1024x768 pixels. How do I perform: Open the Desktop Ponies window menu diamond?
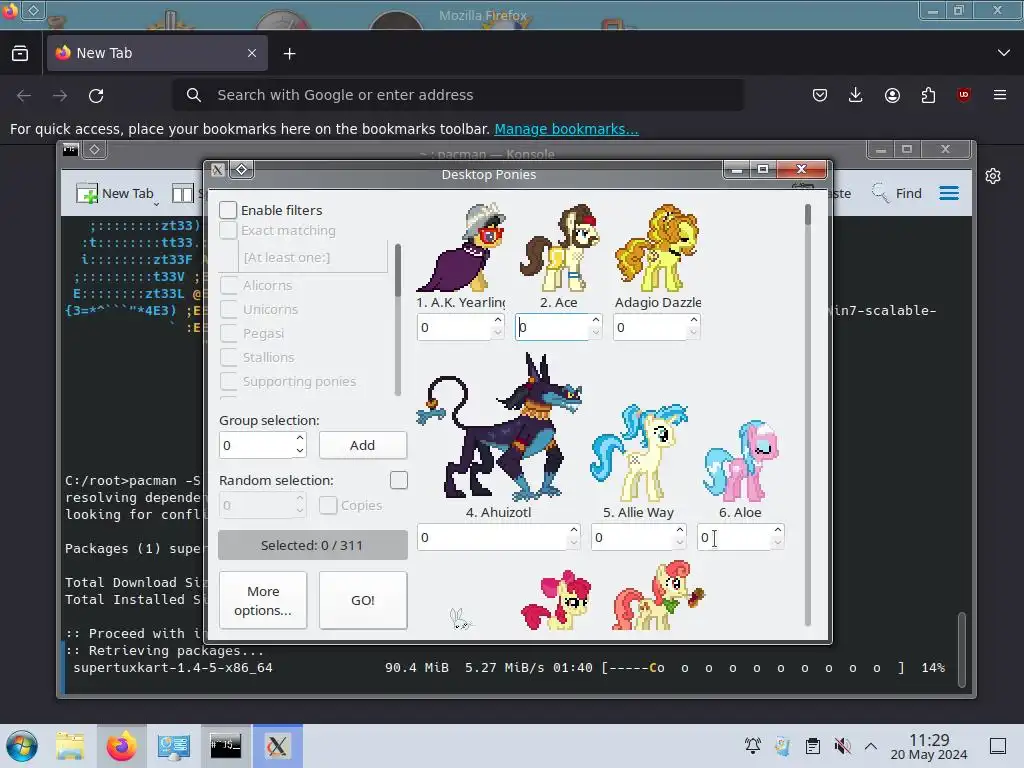(x=241, y=170)
